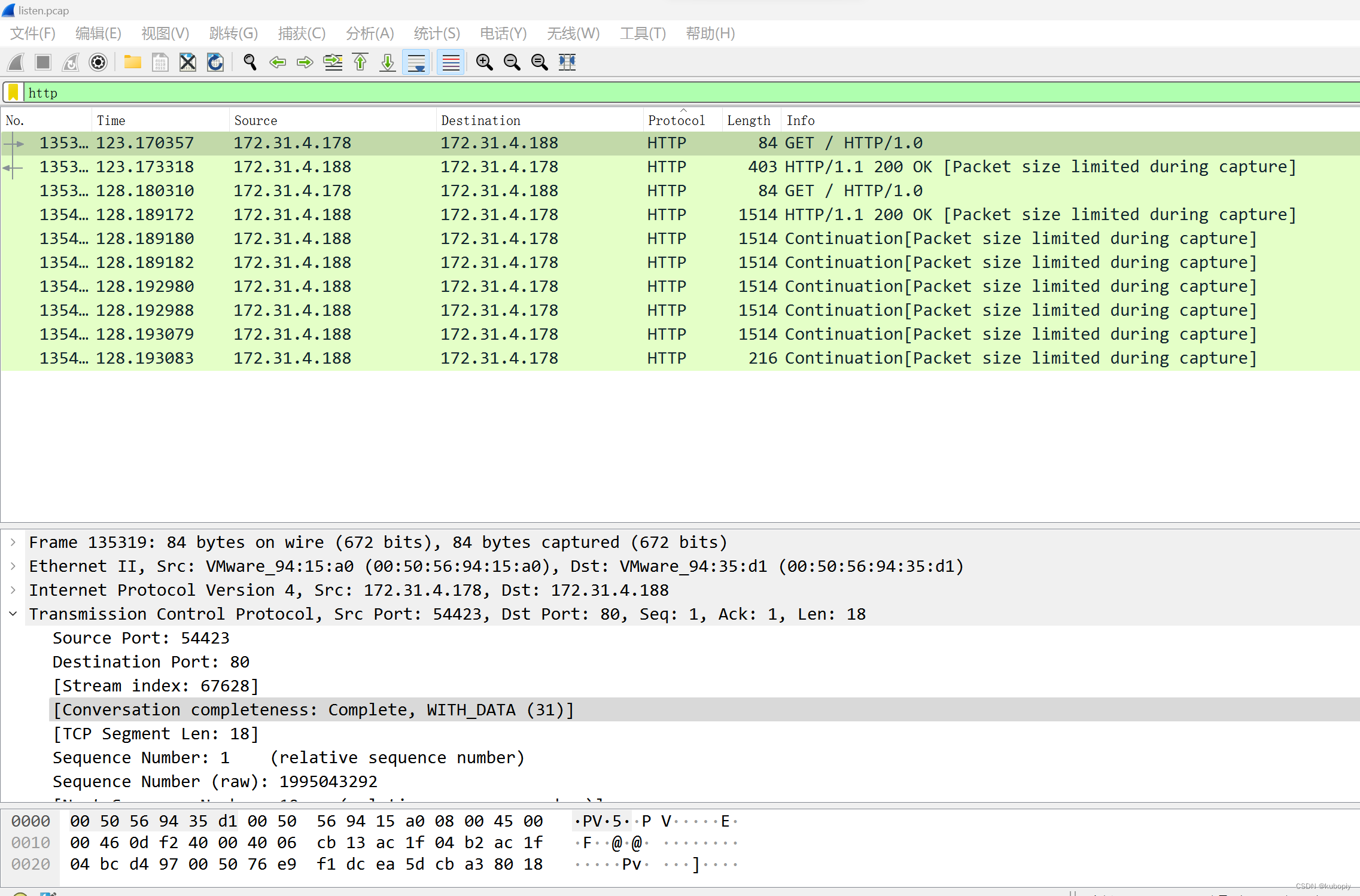The width and height of the screenshot is (1360, 896).
Task: Open the 无线(W) menu
Action: pyautogui.click(x=573, y=33)
